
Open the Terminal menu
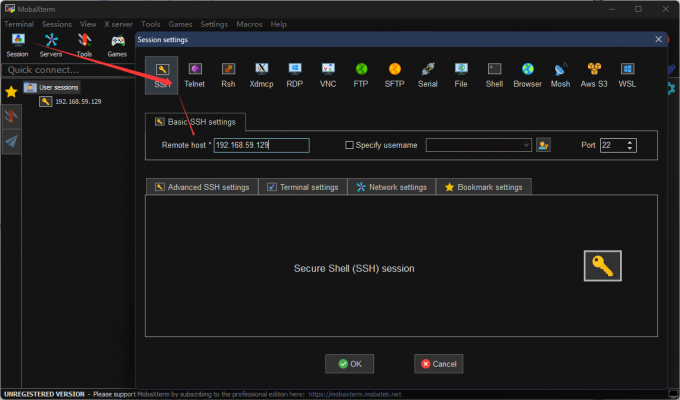tap(19, 24)
